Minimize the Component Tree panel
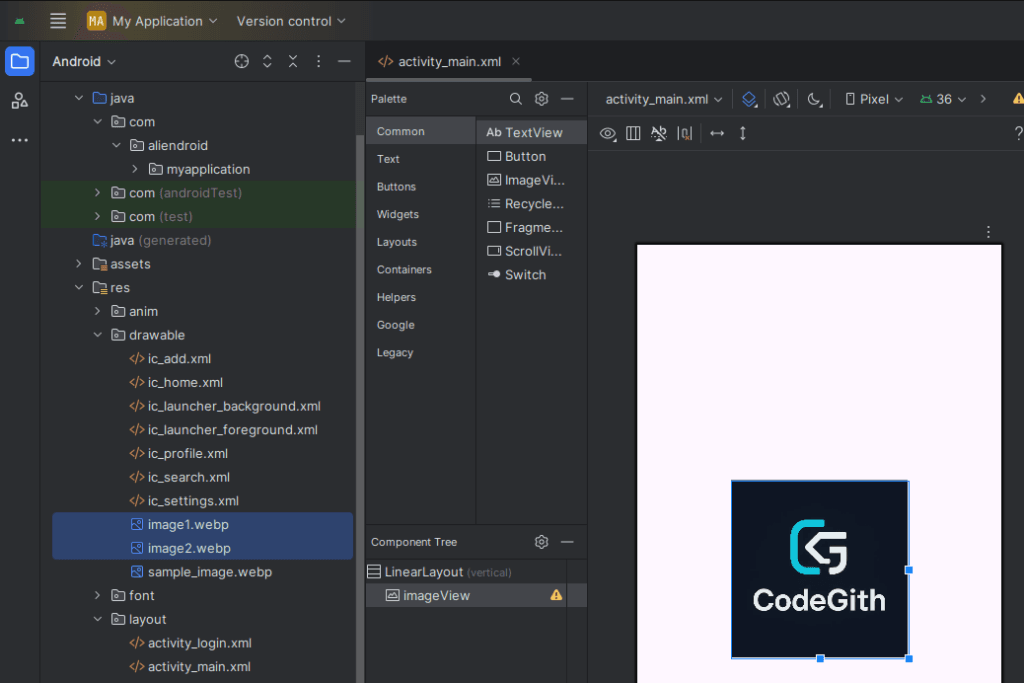 [567, 542]
